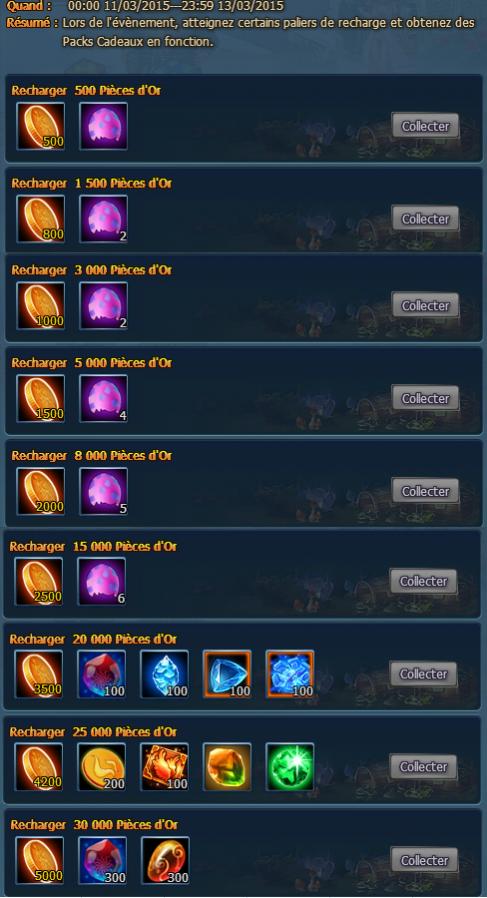
Task: Click the pink egg in the 500 tier
Action: [104, 126]
